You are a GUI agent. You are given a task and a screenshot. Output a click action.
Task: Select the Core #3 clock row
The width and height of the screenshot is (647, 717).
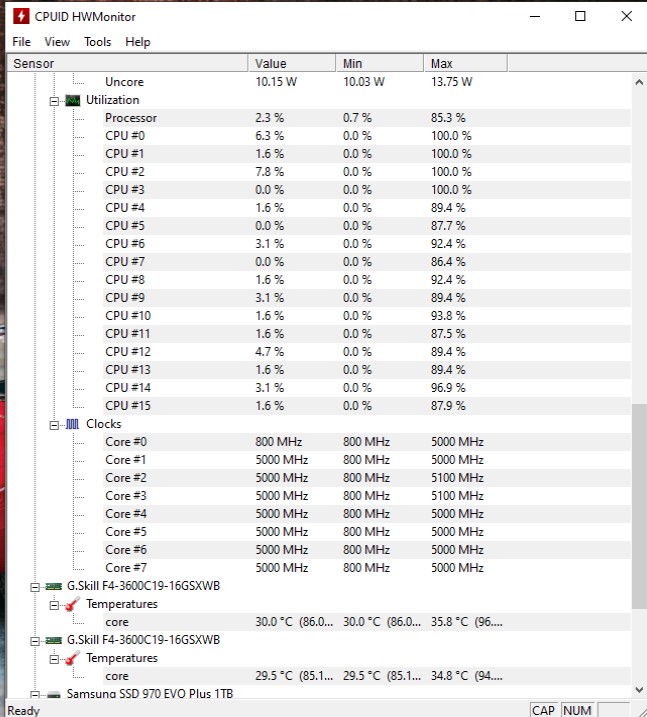click(x=367, y=496)
